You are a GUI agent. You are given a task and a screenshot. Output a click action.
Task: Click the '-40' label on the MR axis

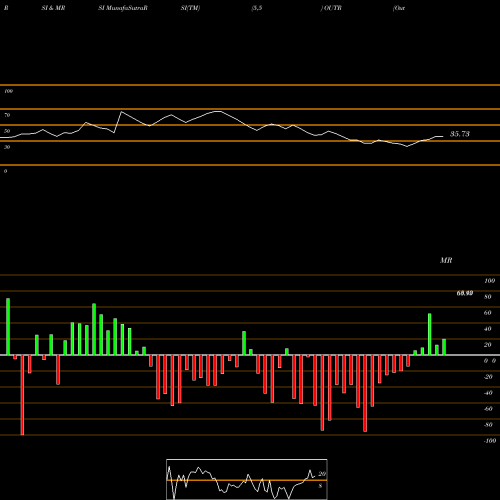click(x=488, y=393)
